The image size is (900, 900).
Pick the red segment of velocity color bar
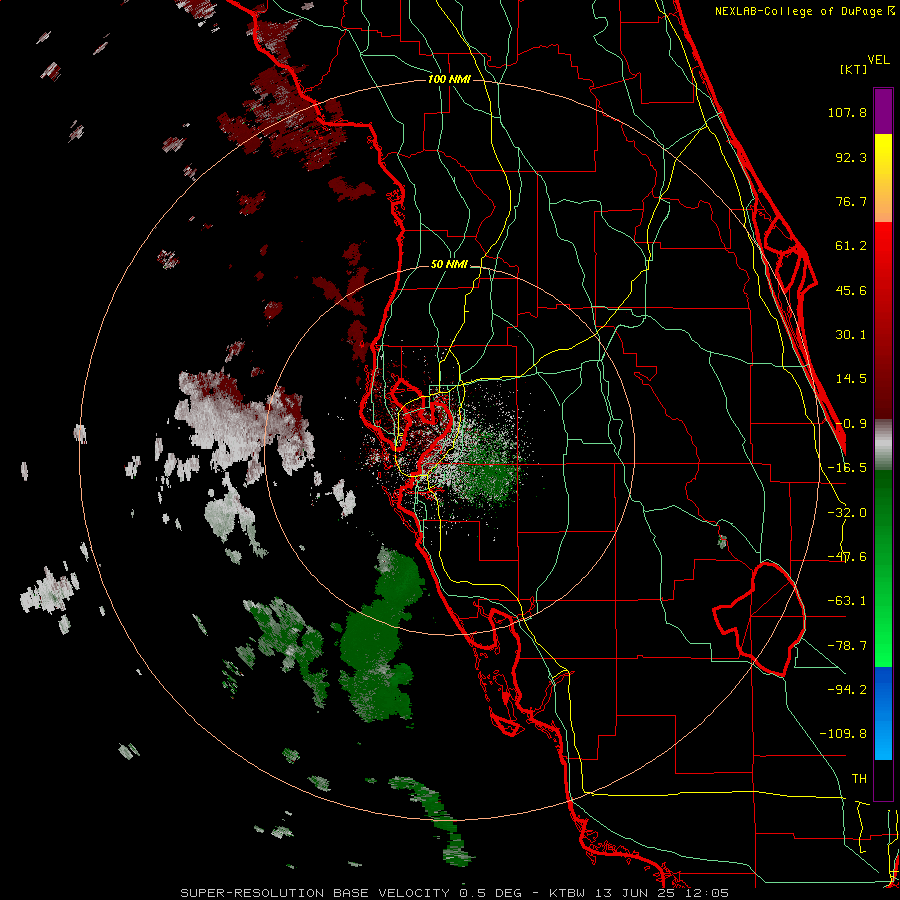pos(883,320)
